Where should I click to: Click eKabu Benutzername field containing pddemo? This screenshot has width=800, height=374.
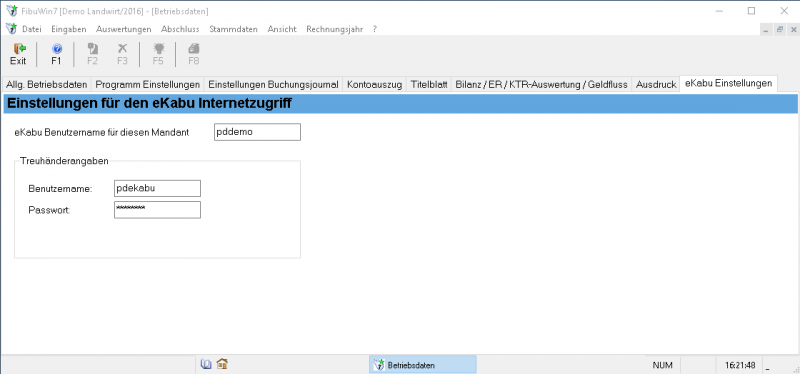(x=257, y=132)
